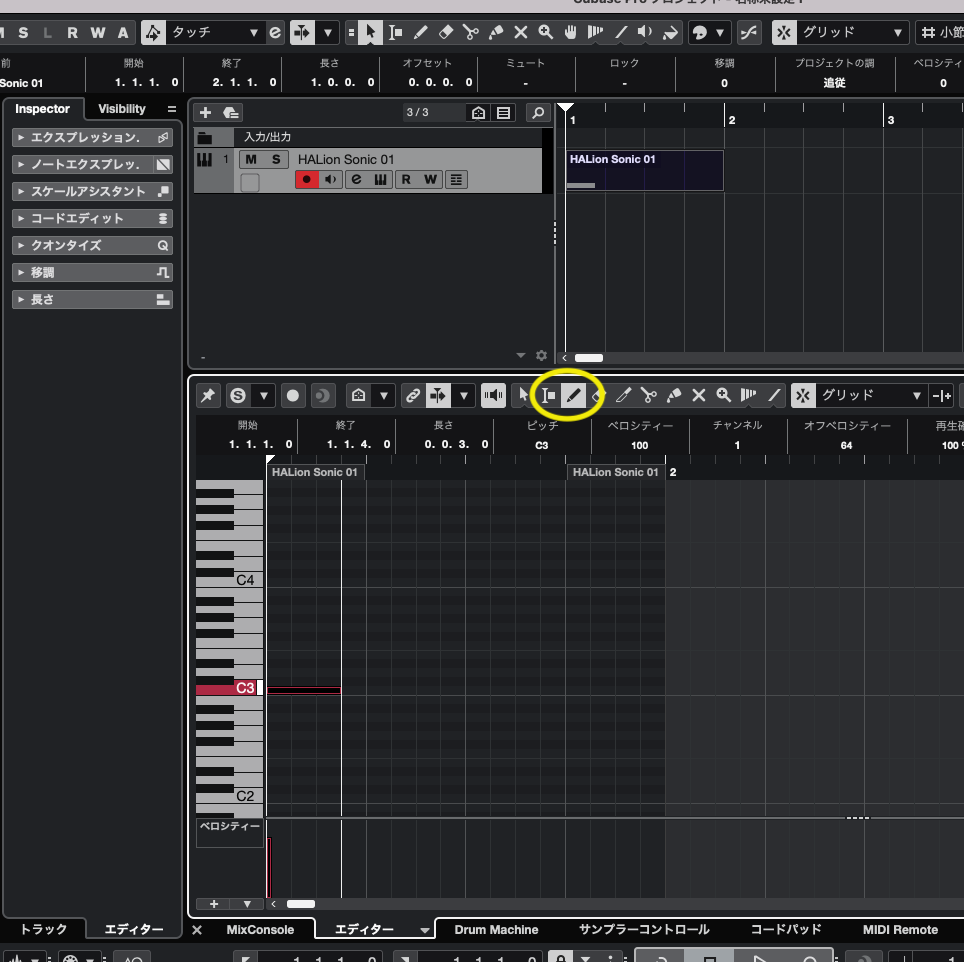The width and height of the screenshot is (964, 962).
Task: Click the project area horizontal scrollbar thumb
Action: pos(588,358)
